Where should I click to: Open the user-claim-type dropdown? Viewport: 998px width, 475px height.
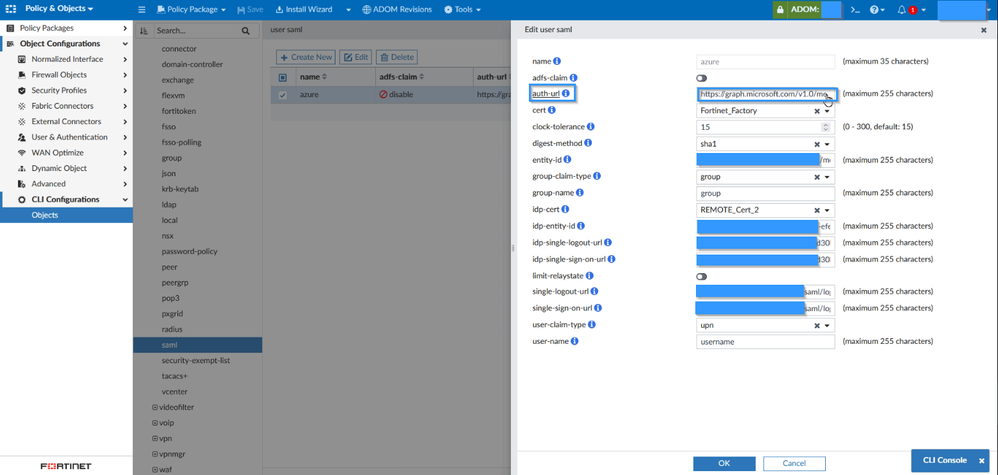tap(827, 325)
